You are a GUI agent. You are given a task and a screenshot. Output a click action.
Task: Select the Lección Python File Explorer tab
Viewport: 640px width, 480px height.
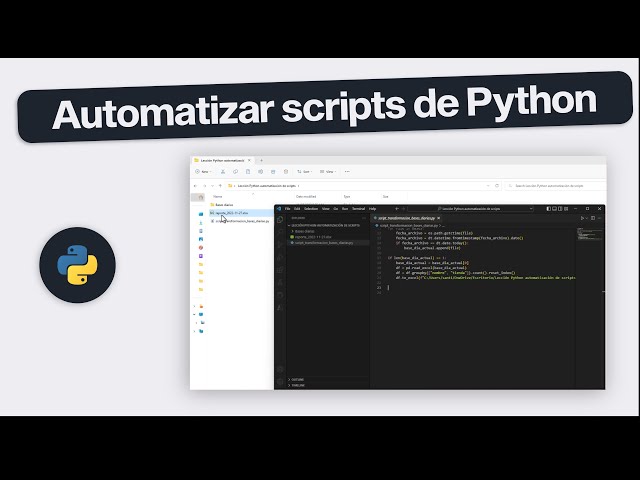[x=223, y=160]
